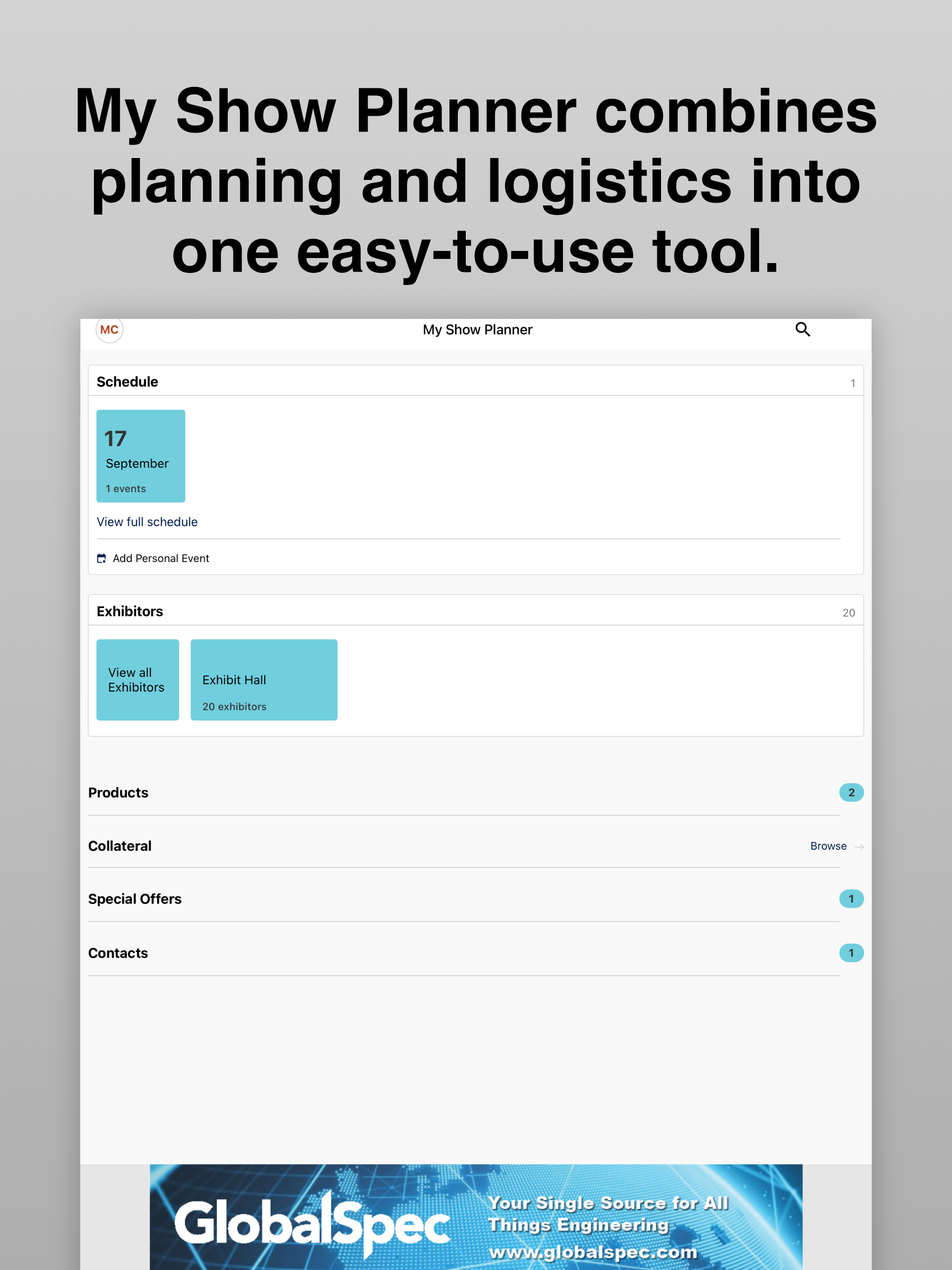The height and width of the screenshot is (1270, 952).
Task: Tap the MC profile avatar
Action: coord(109,330)
